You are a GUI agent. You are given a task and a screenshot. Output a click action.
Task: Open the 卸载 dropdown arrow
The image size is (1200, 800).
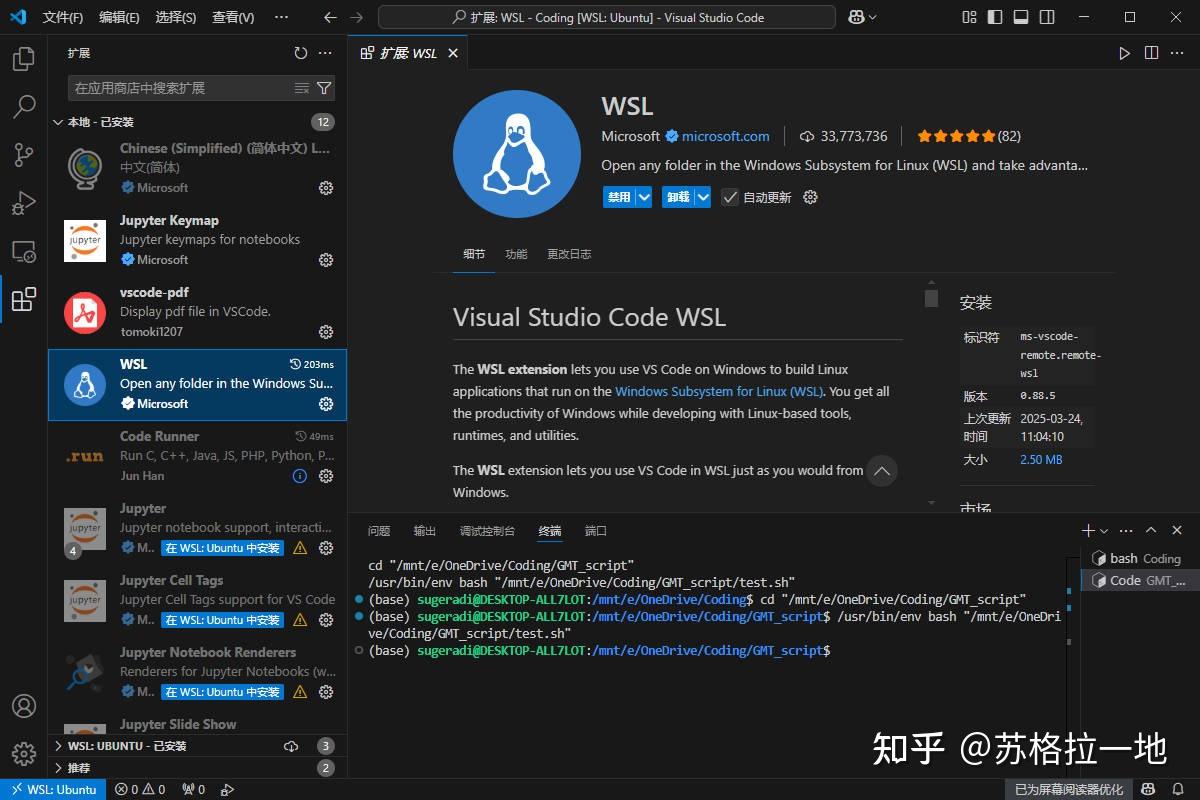pyautogui.click(x=700, y=197)
